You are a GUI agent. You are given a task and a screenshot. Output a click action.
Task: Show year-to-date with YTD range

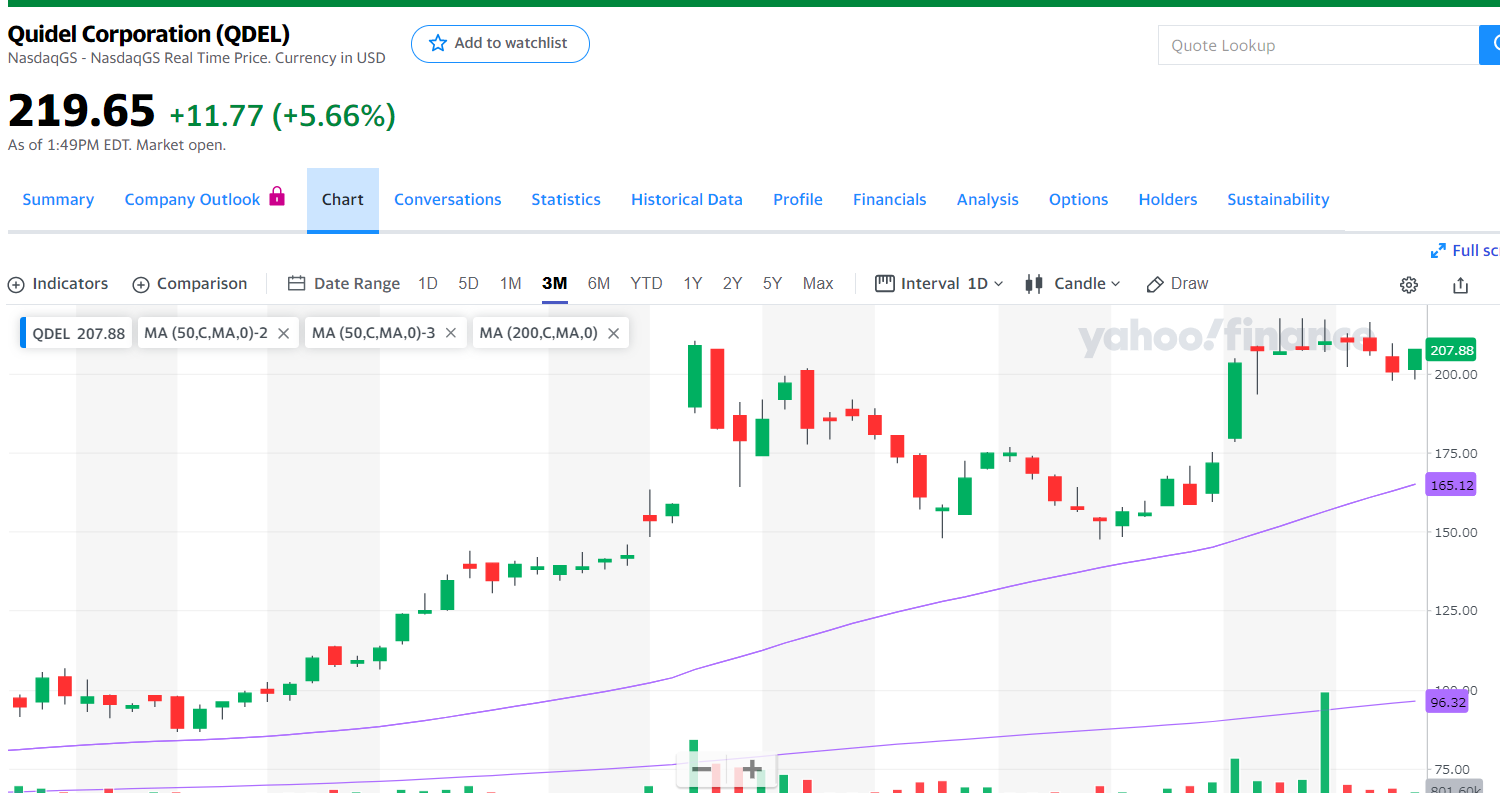tap(647, 284)
